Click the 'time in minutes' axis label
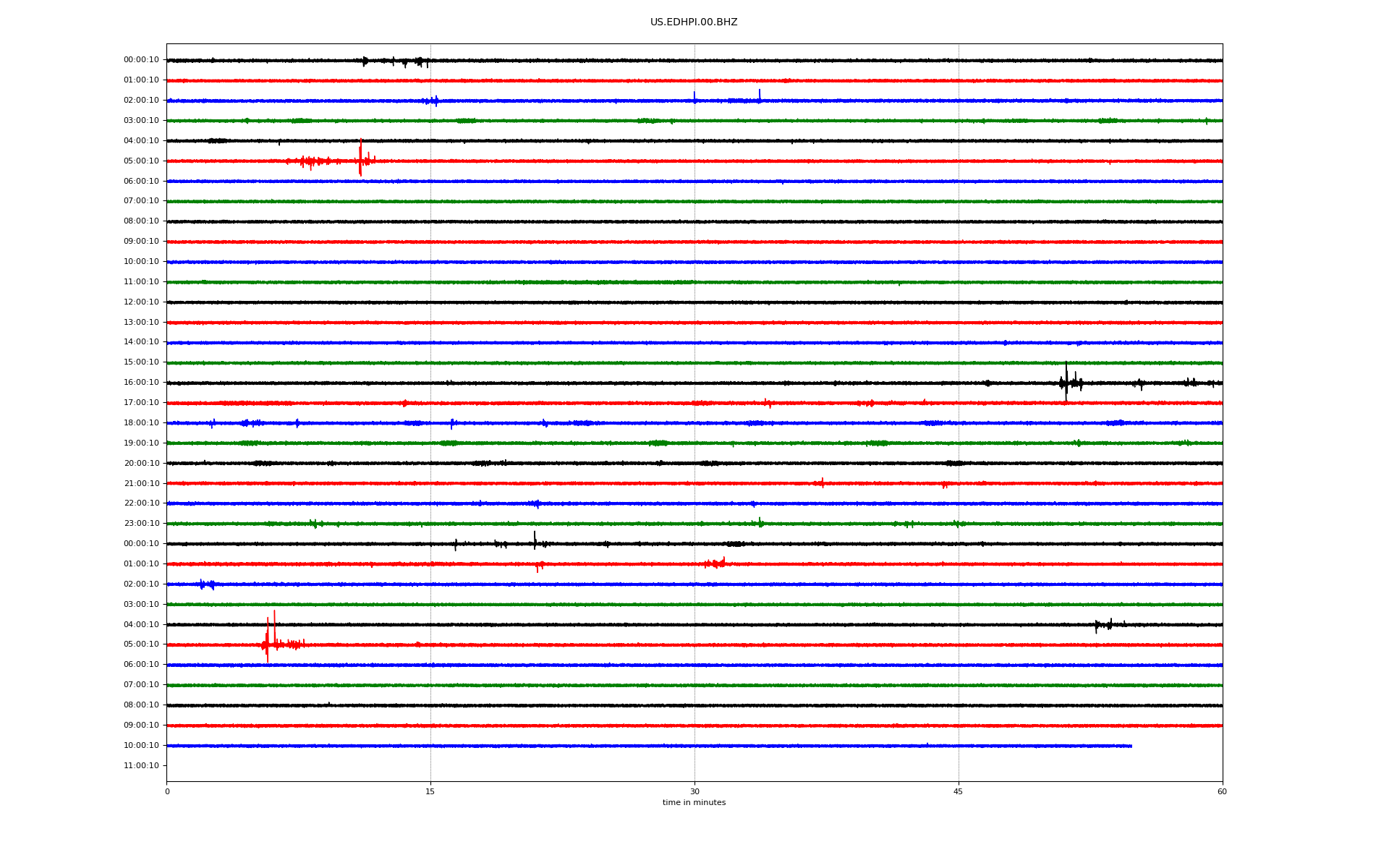 click(x=694, y=803)
